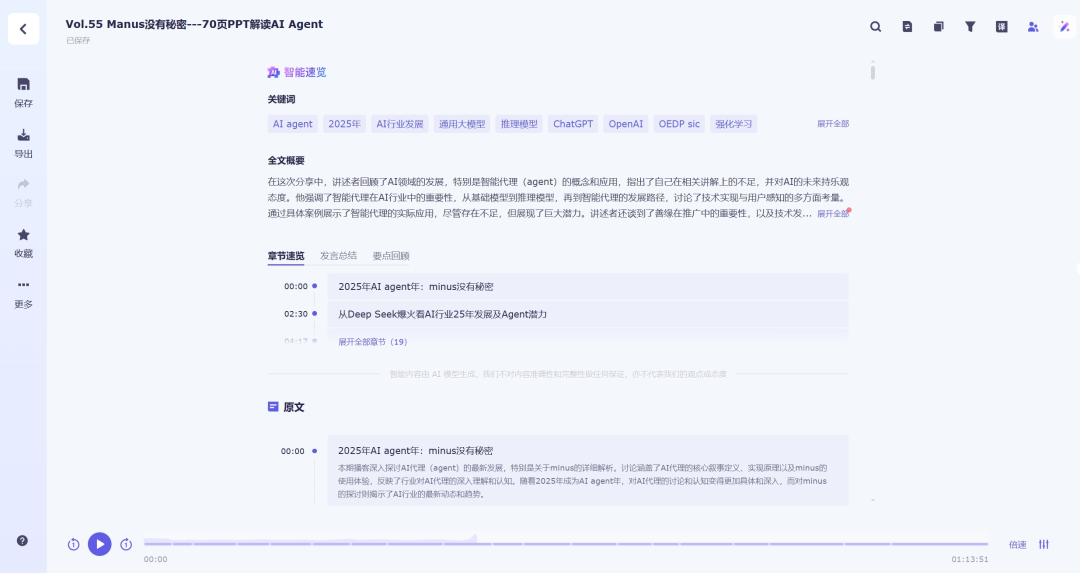
Task: Click the AI magic wand icon
Action: pyautogui.click(x=1064, y=27)
